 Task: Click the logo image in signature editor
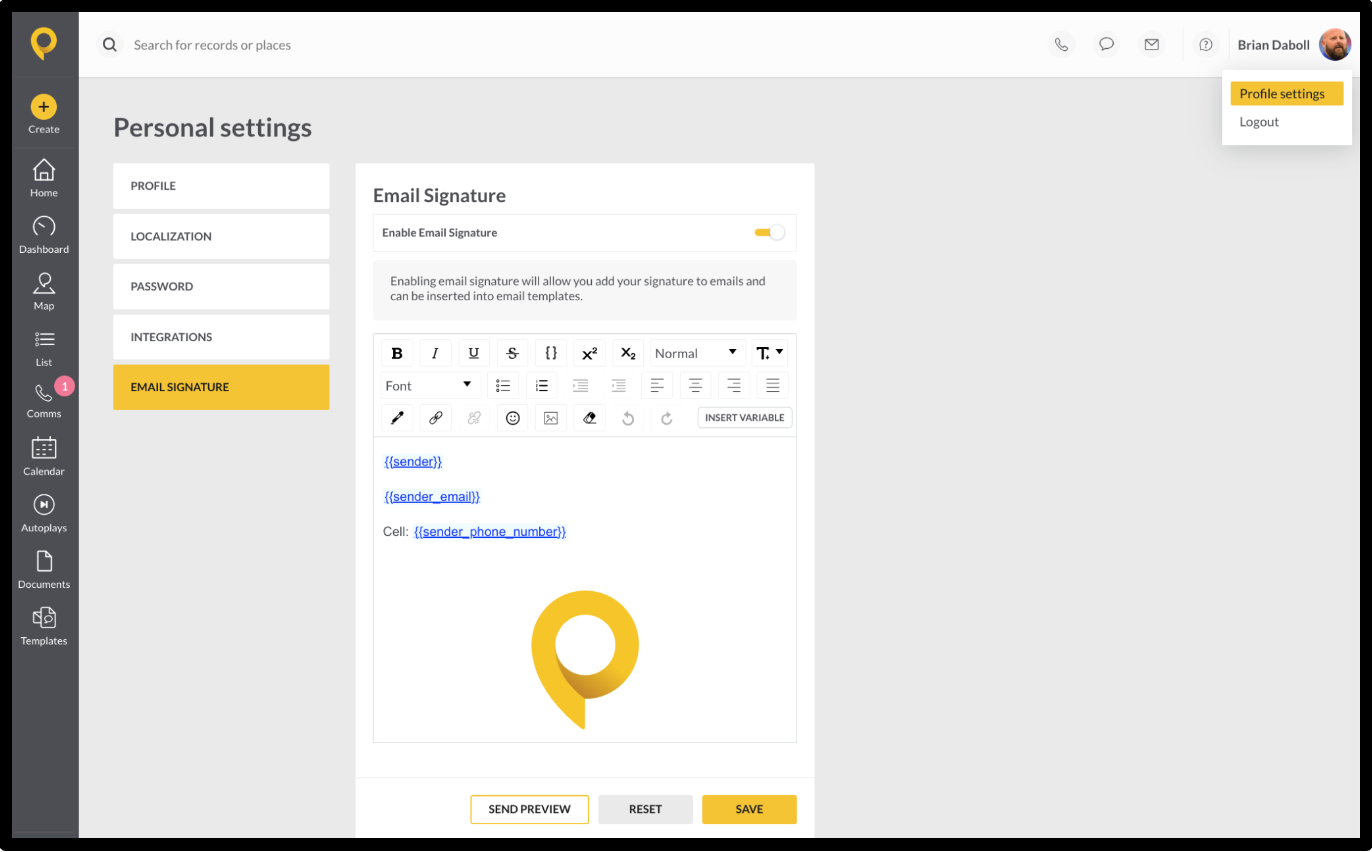click(x=585, y=659)
